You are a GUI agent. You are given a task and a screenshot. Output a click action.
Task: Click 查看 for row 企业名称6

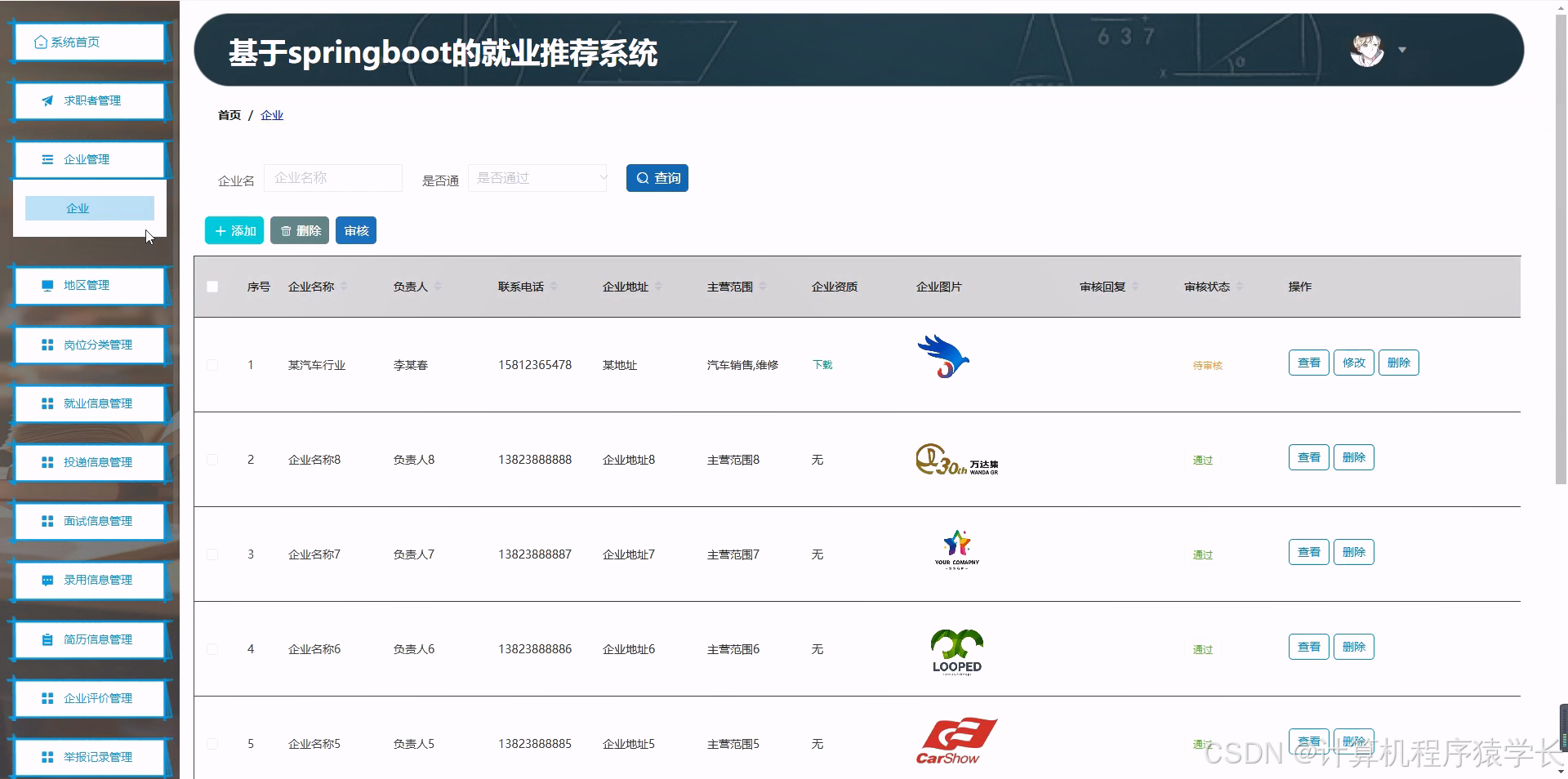click(1309, 647)
